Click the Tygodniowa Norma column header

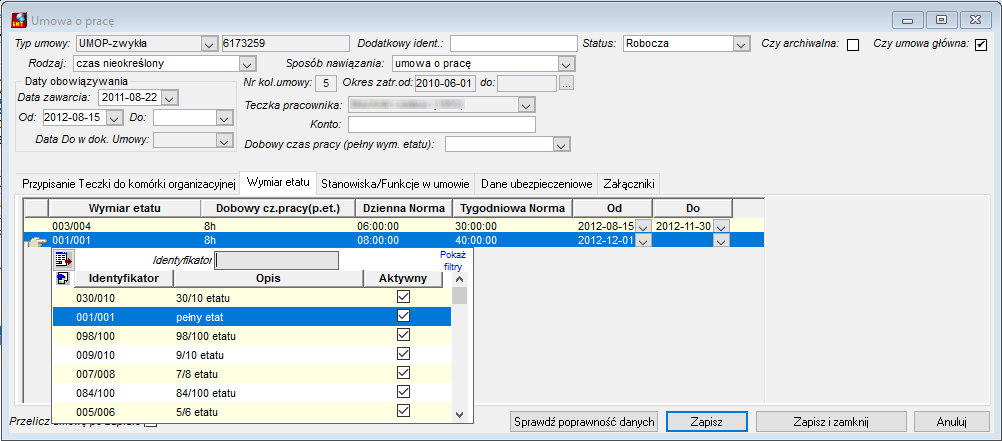pos(512,208)
